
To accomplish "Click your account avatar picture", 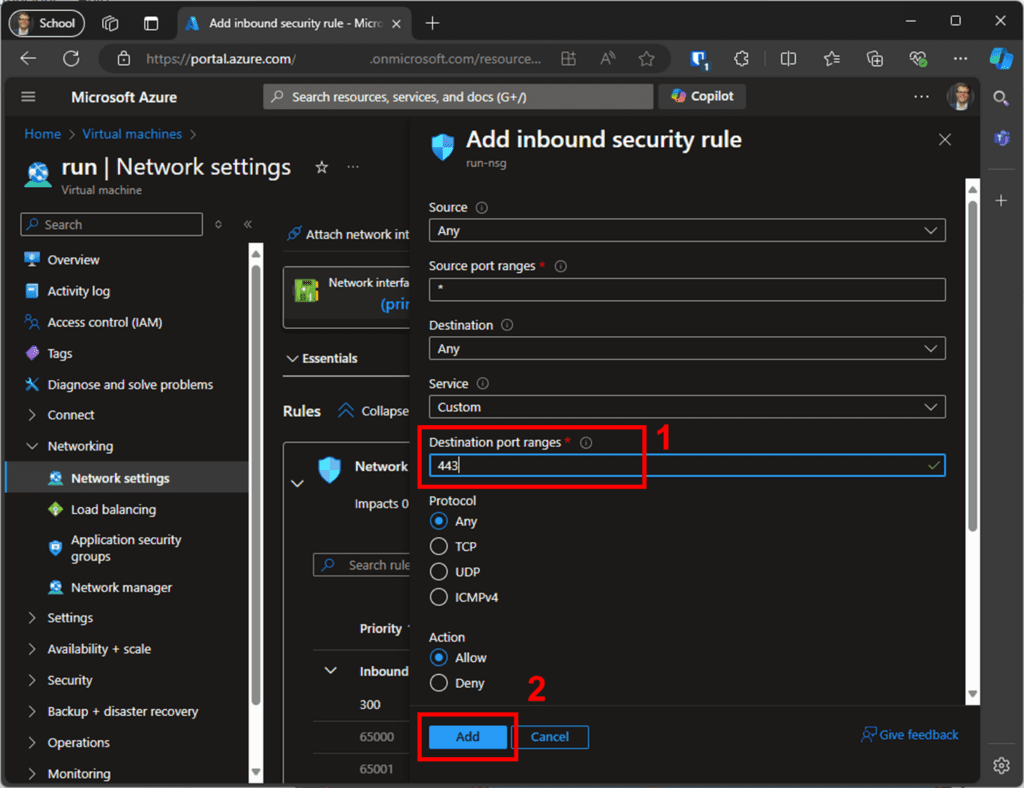I will pyautogui.click(x=959, y=96).
